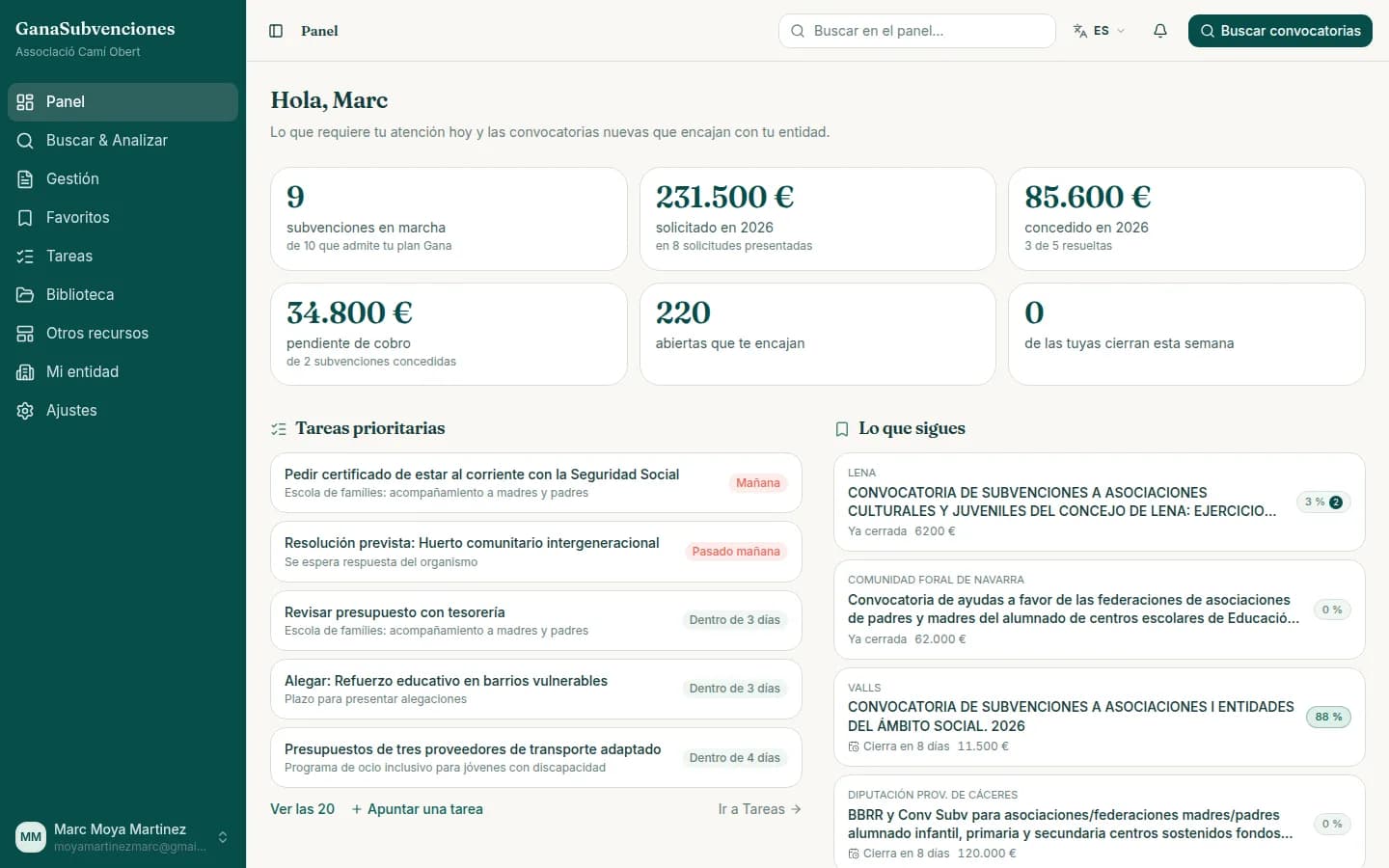Click the Tareas checklist icon in sidebar

25,257
